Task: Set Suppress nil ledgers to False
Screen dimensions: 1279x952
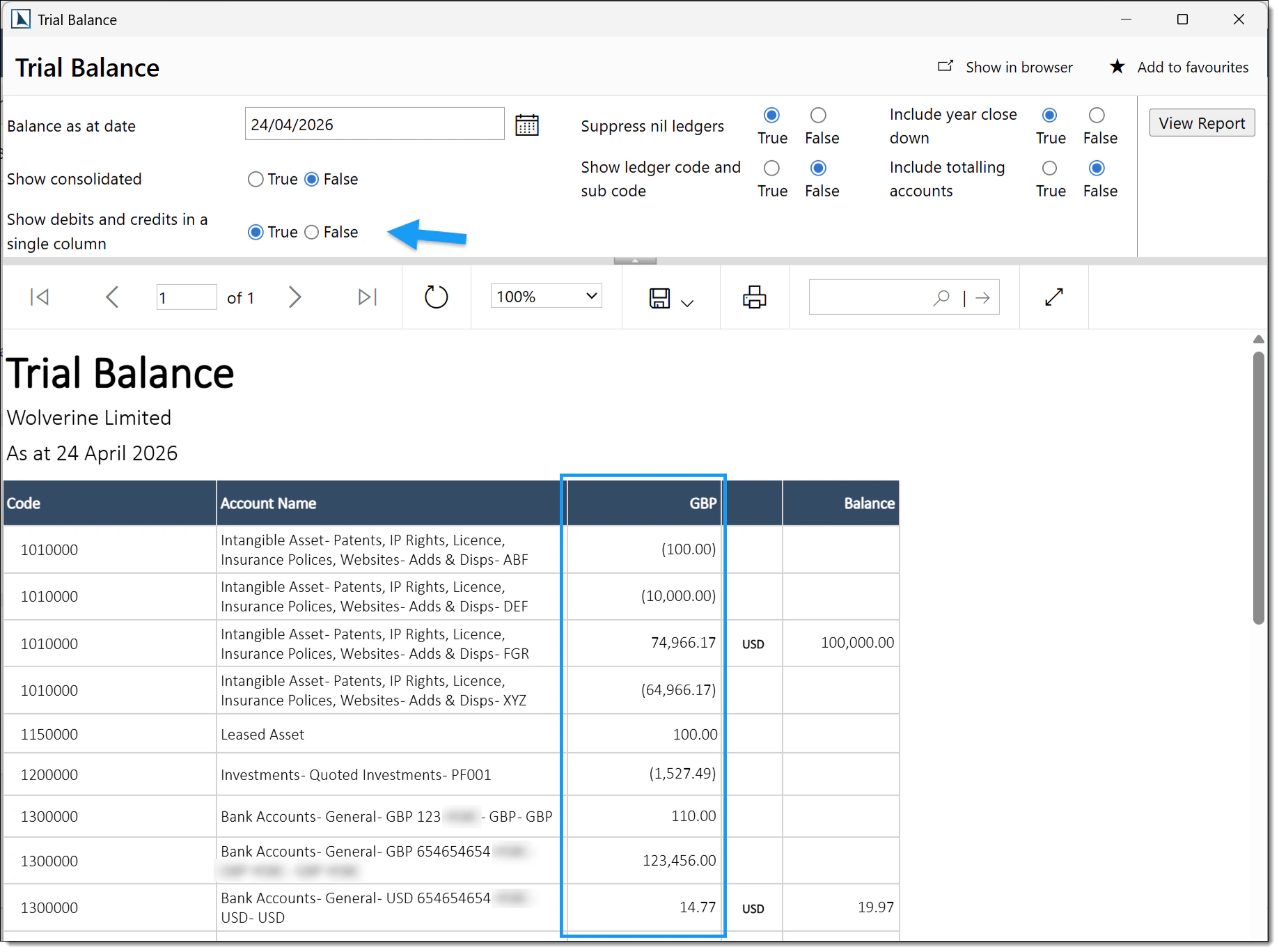Action: (818, 115)
